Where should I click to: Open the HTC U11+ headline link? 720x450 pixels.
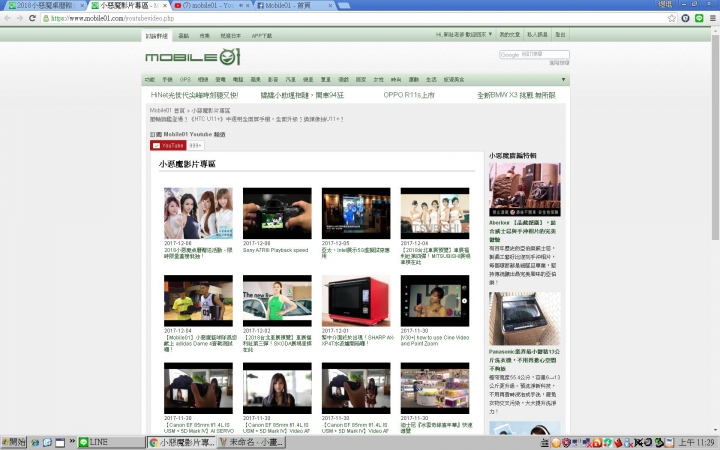(246, 119)
